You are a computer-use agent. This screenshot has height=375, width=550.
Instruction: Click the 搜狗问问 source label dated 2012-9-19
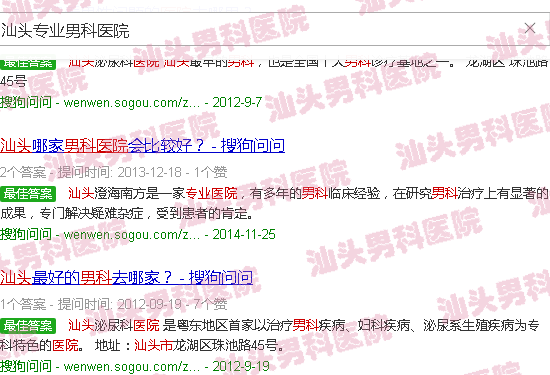click(x=26, y=367)
